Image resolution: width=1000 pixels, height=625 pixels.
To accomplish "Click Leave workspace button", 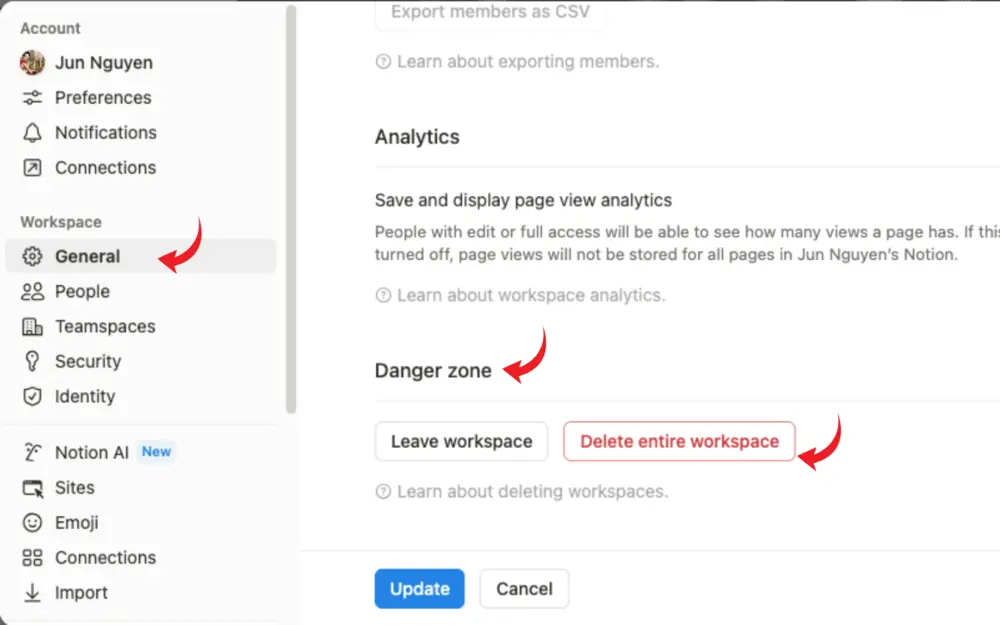I will [x=461, y=441].
